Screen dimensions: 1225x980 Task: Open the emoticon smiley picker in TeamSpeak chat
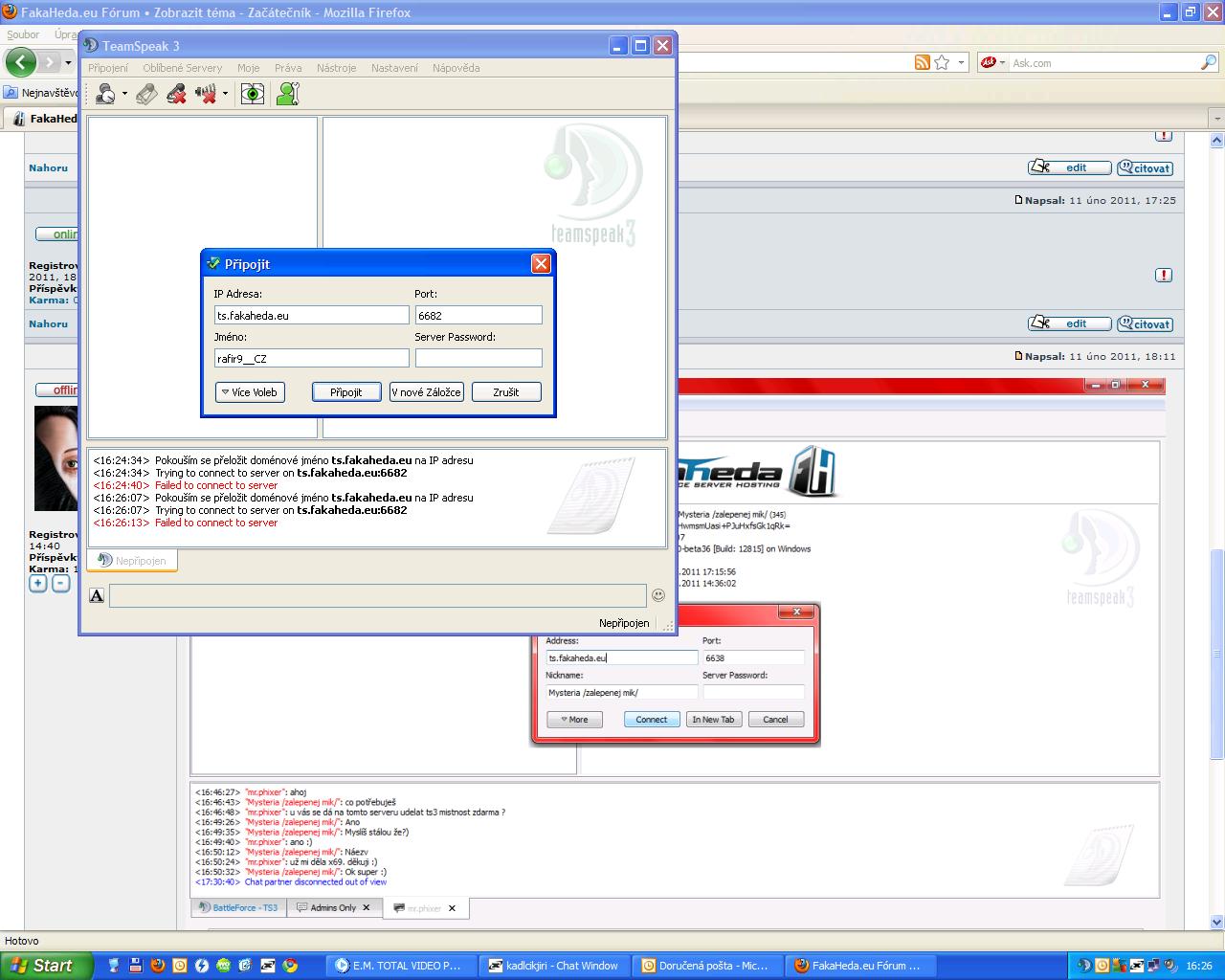coord(658,595)
